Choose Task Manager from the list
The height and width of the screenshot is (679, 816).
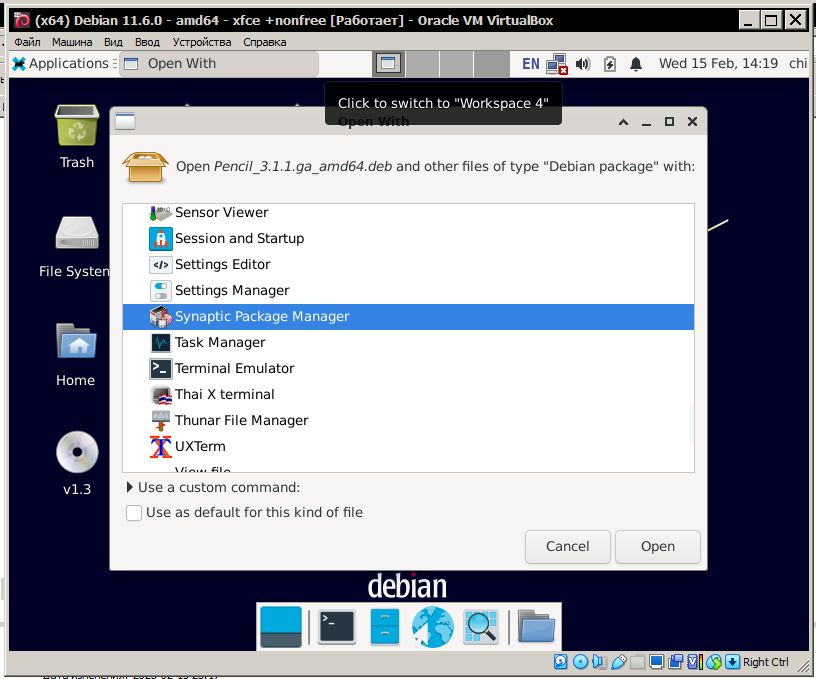409,343
